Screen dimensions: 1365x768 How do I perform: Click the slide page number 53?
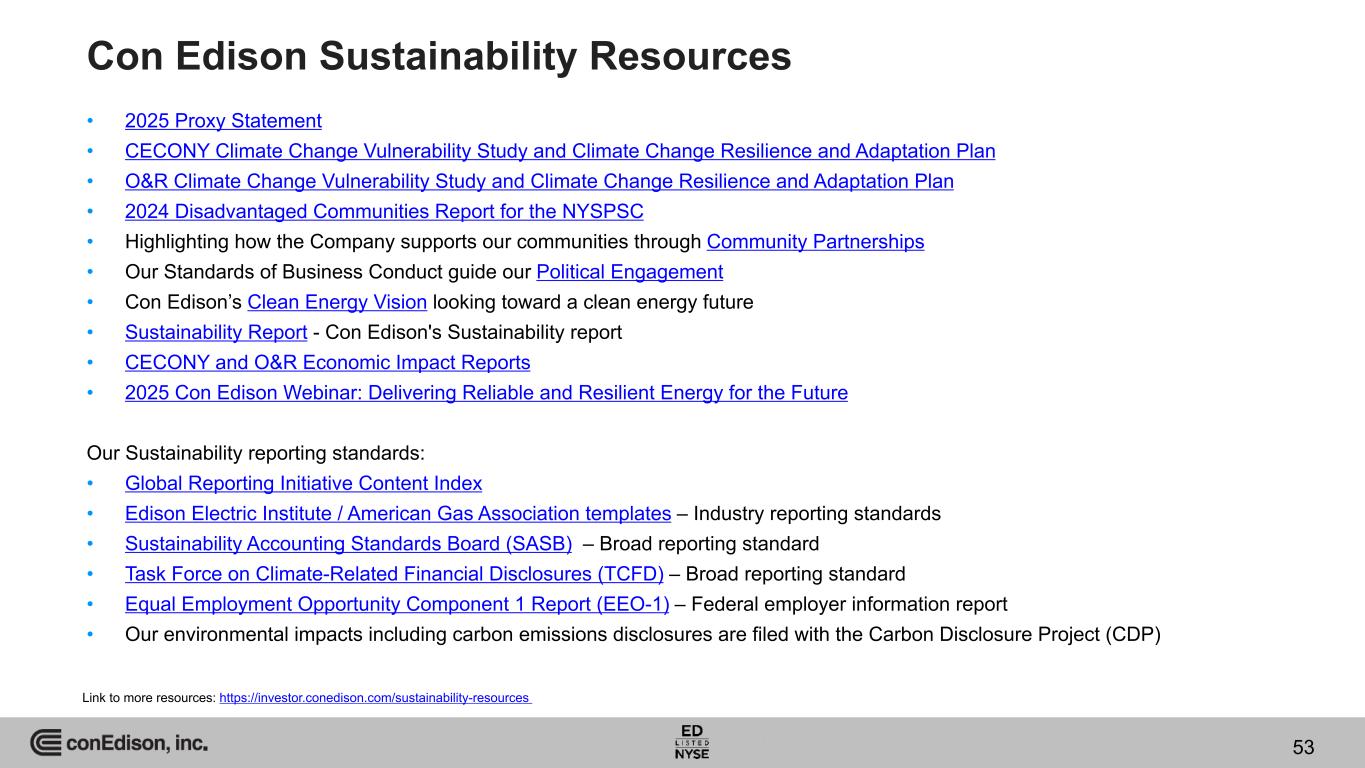pyautogui.click(x=1303, y=747)
